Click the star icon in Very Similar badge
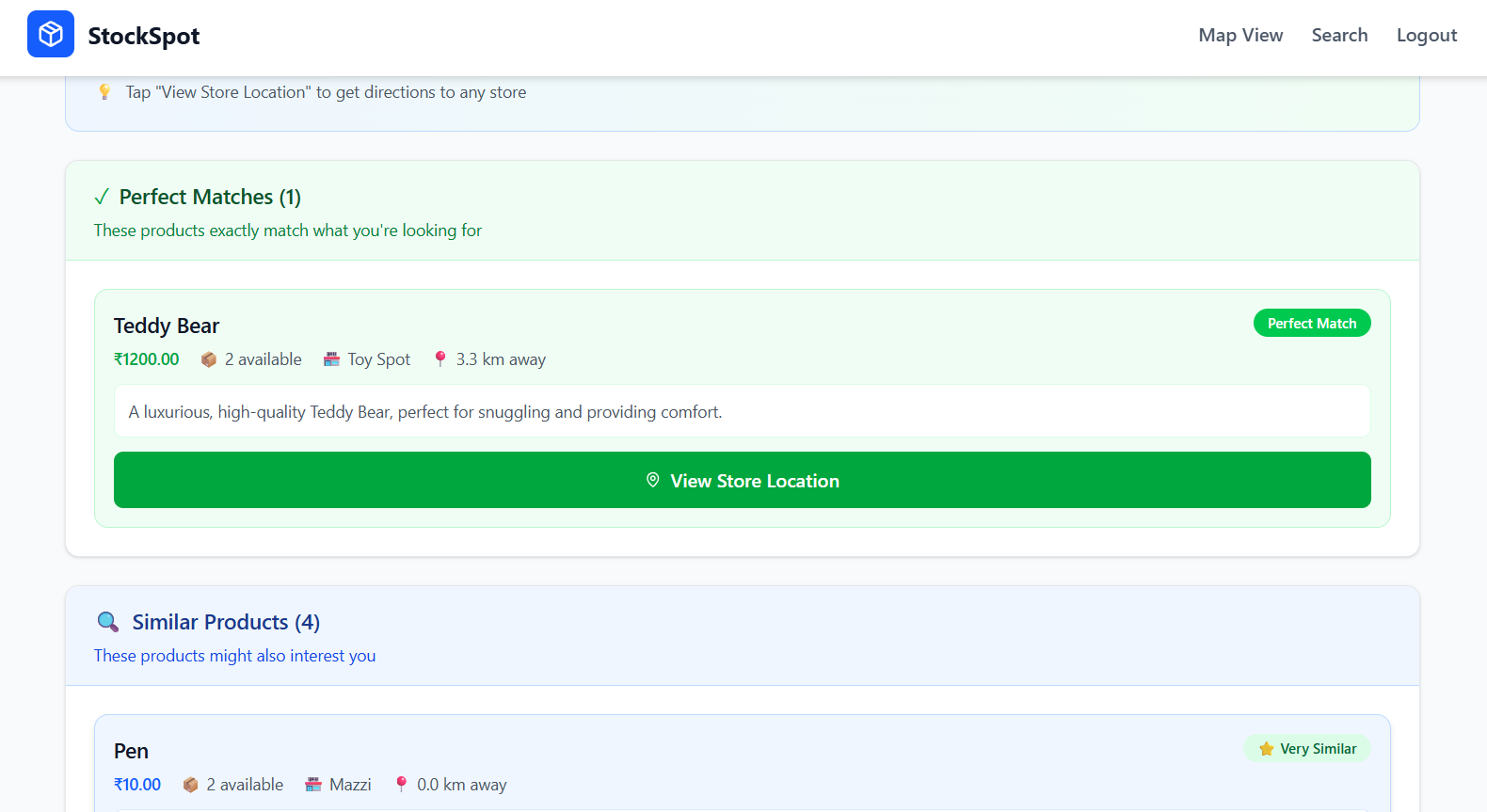1487x812 pixels. [1267, 749]
